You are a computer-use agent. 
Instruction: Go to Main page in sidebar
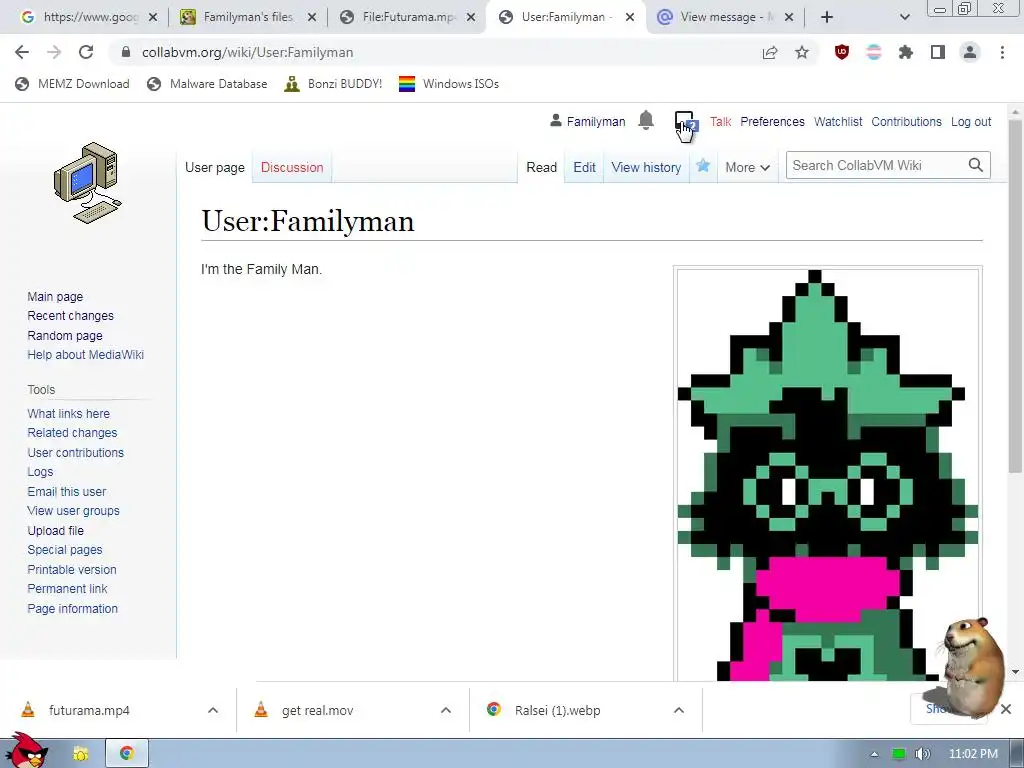click(55, 296)
